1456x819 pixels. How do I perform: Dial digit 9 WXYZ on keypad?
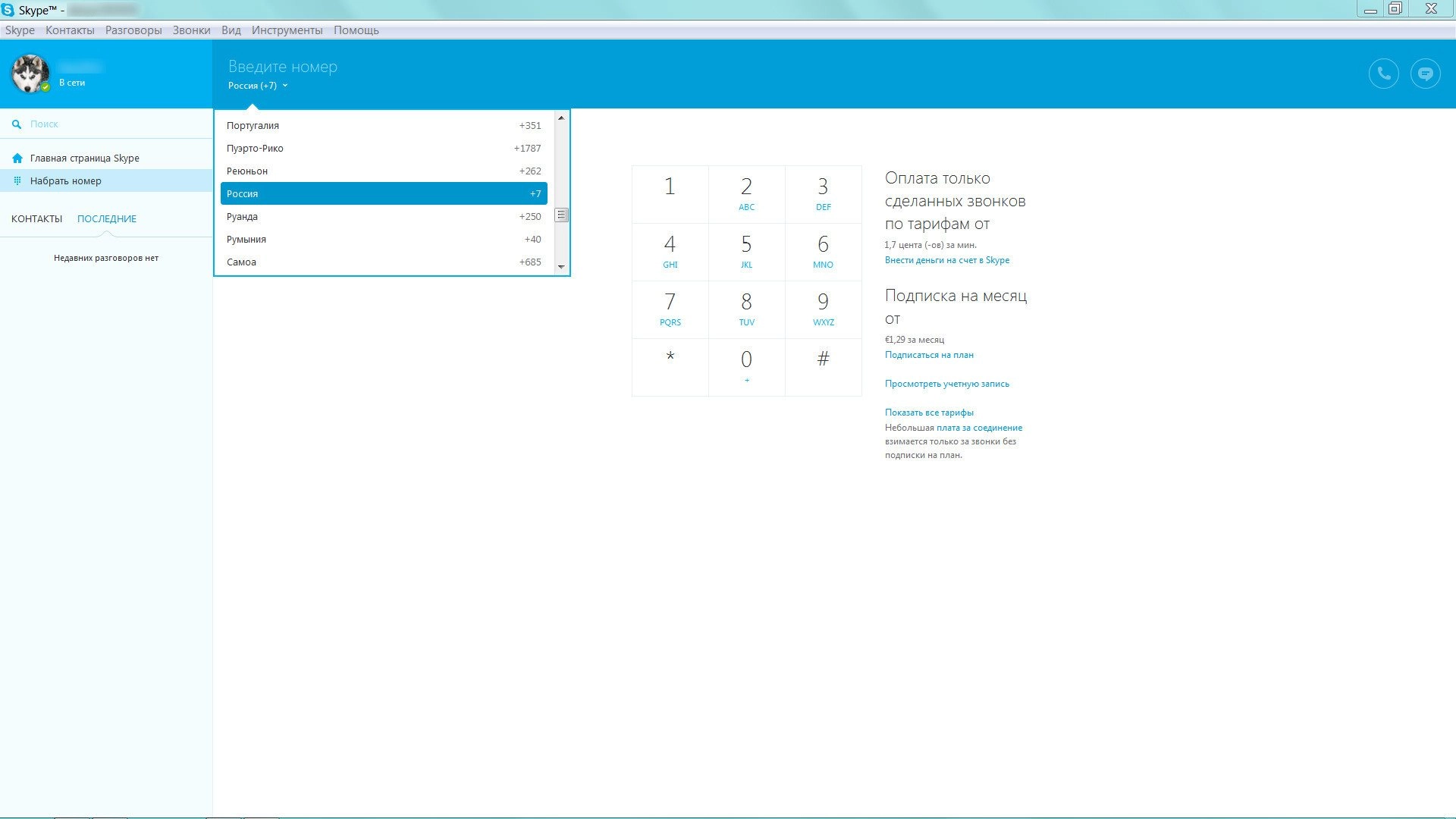pos(824,309)
